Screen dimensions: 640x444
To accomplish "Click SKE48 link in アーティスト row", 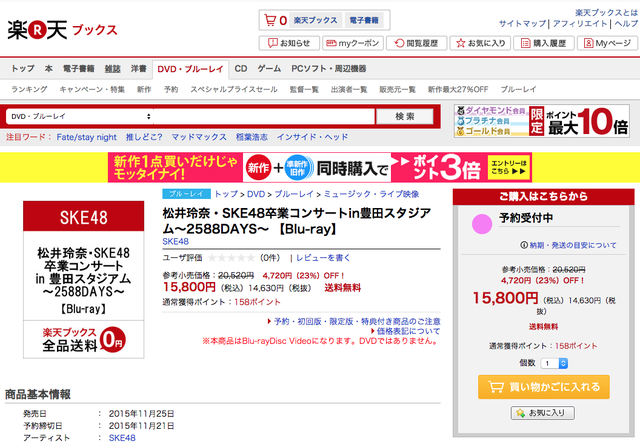I will (x=122, y=438).
